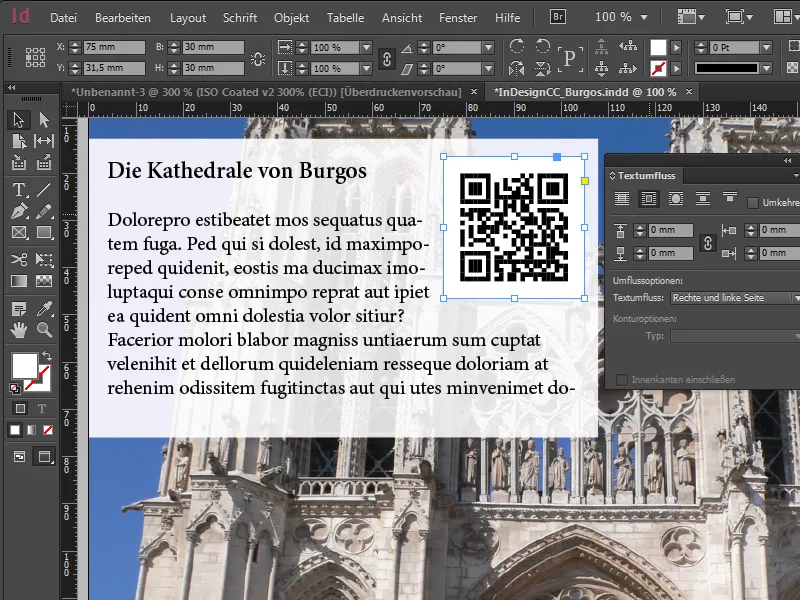Open the Datei menu
The image size is (800, 600).
point(63,18)
